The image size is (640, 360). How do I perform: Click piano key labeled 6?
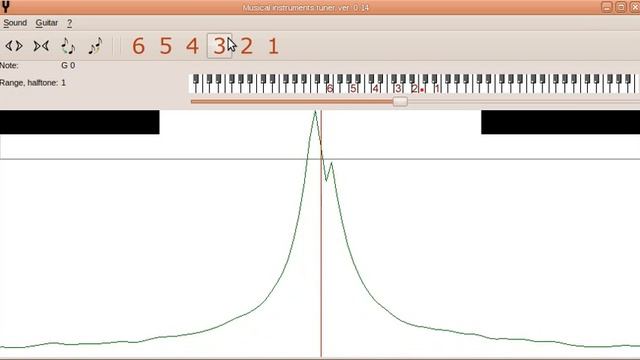point(330,88)
